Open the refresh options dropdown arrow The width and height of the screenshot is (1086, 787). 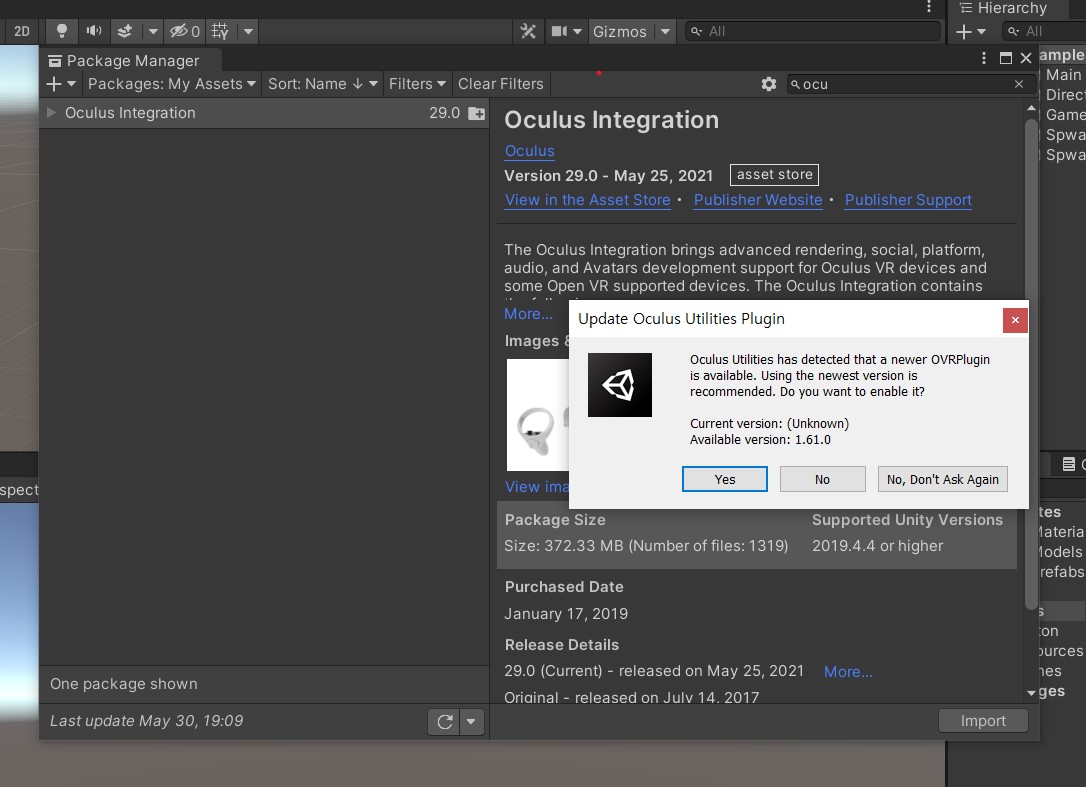[x=471, y=722]
